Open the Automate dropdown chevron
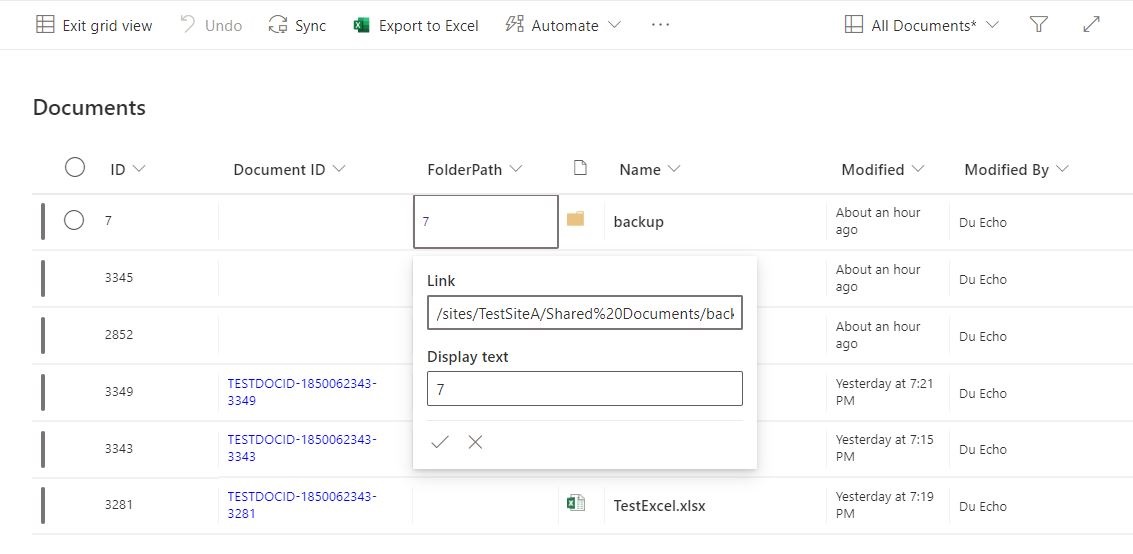Viewport: 1133px width, 554px height. 614,25
